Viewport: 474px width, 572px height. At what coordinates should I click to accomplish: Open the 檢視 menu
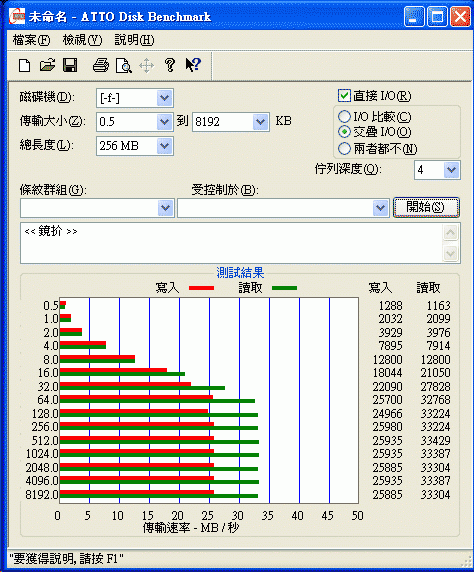click(x=82, y=39)
